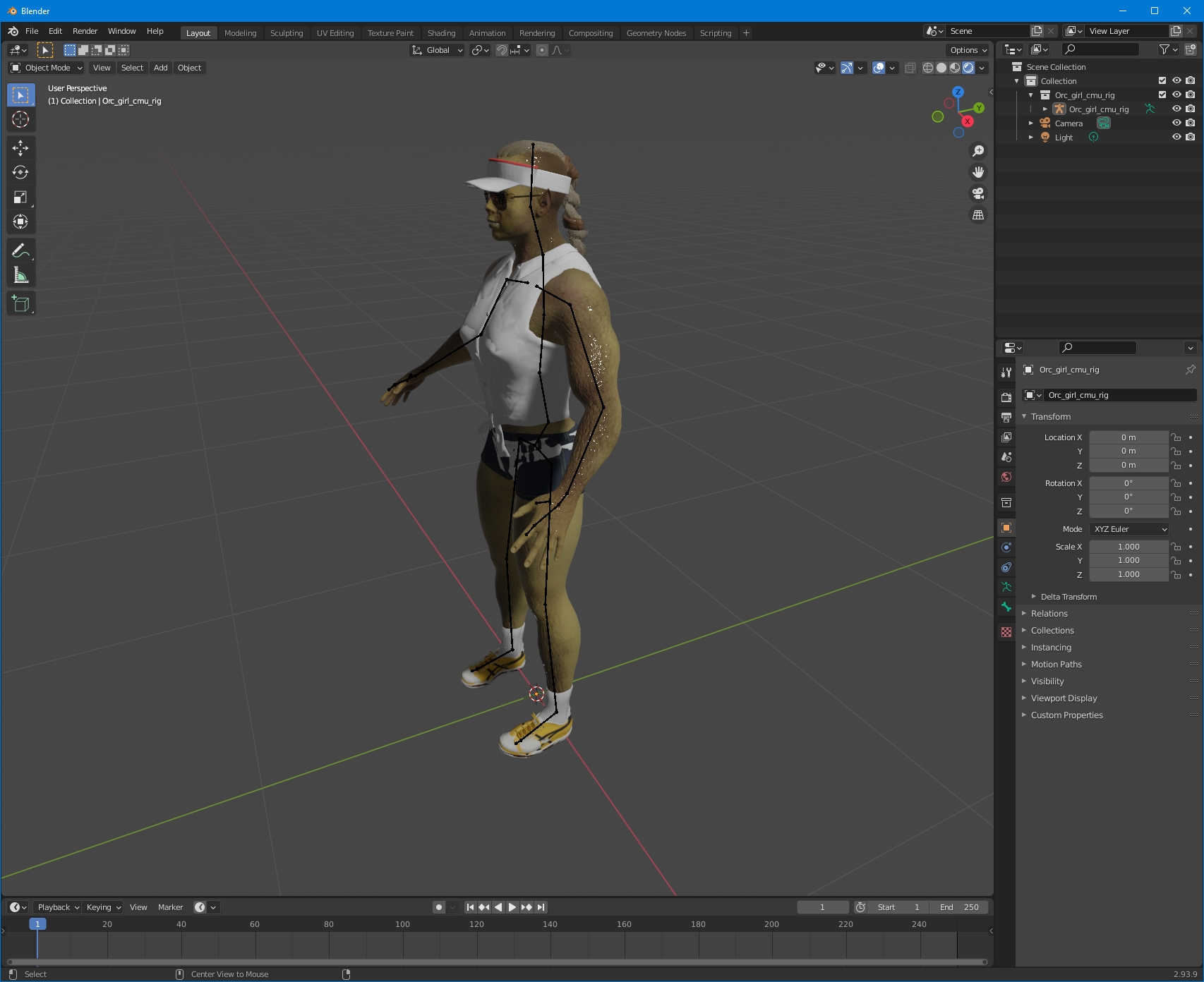Open the Object Constraints properties tab
This screenshot has width=1204, height=982.
[x=1006, y=567]
